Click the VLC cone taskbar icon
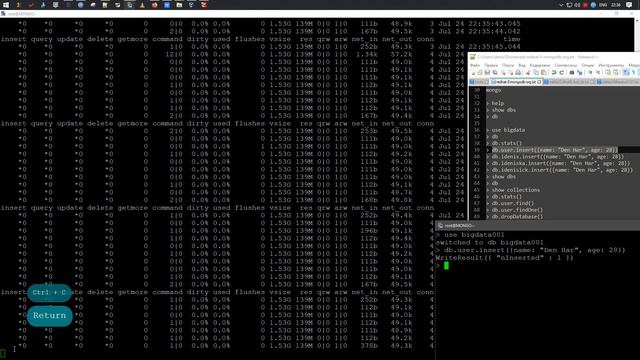 pyautogui.click(x=142, y=5)
